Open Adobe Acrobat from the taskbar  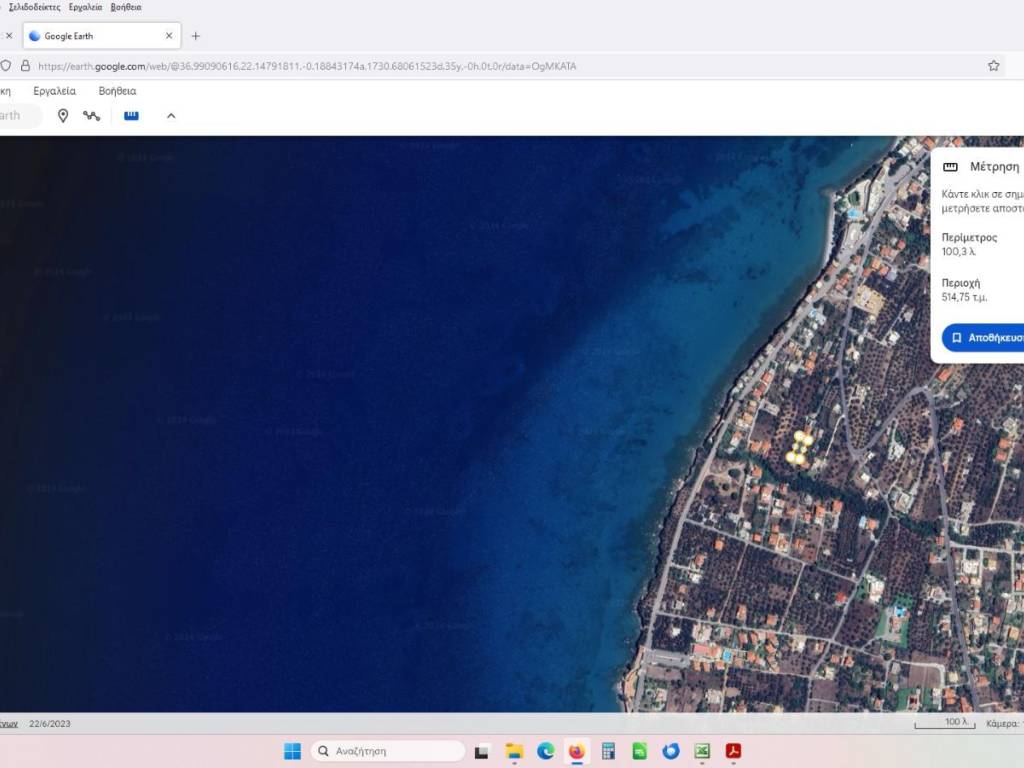point(733,751)
